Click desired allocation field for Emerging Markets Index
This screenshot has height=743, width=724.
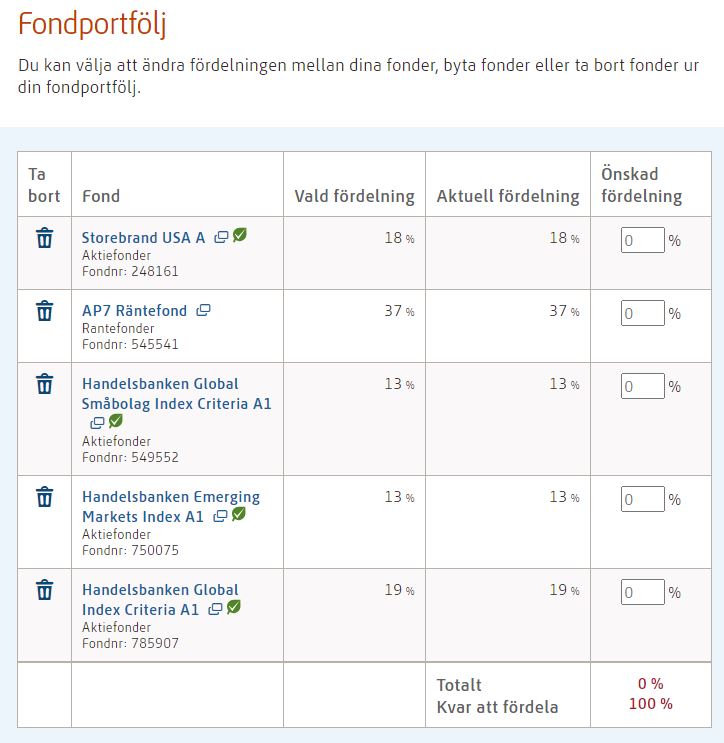point(642,499)
